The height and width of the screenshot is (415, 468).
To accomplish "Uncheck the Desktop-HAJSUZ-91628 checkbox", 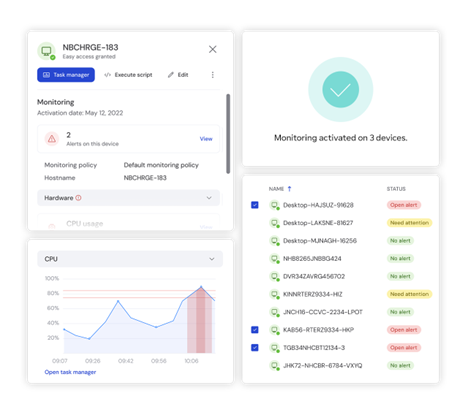I will click(x=255, y=205).
